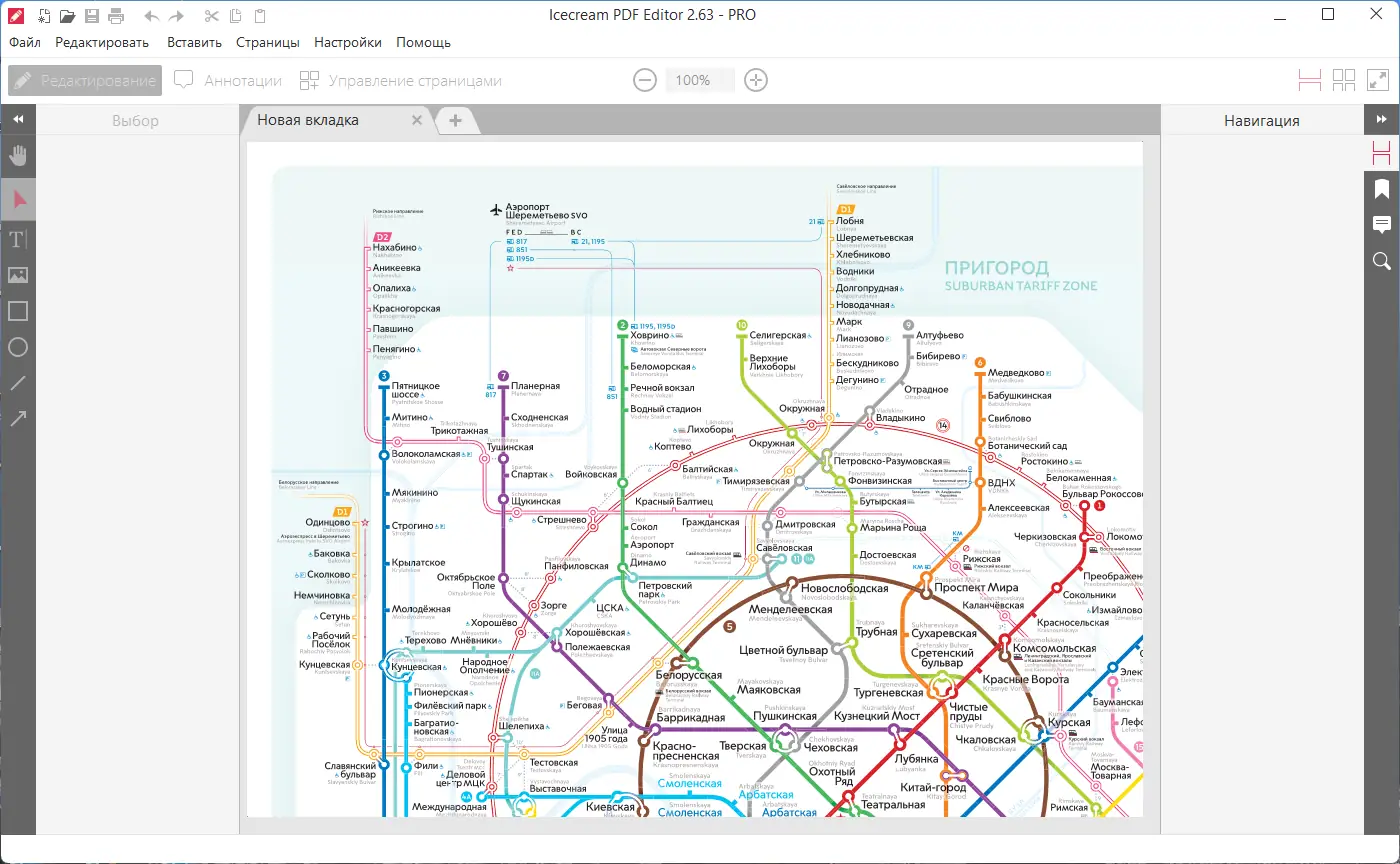Open the Файл menu
The image size is (1400, 864).
point(25,43)
